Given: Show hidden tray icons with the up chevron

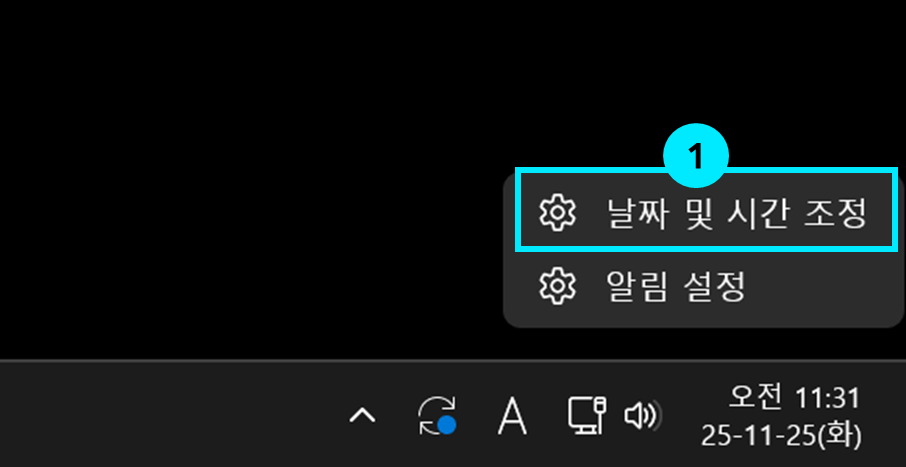Looking at the screenshot, I should click(x=362, y=416).
